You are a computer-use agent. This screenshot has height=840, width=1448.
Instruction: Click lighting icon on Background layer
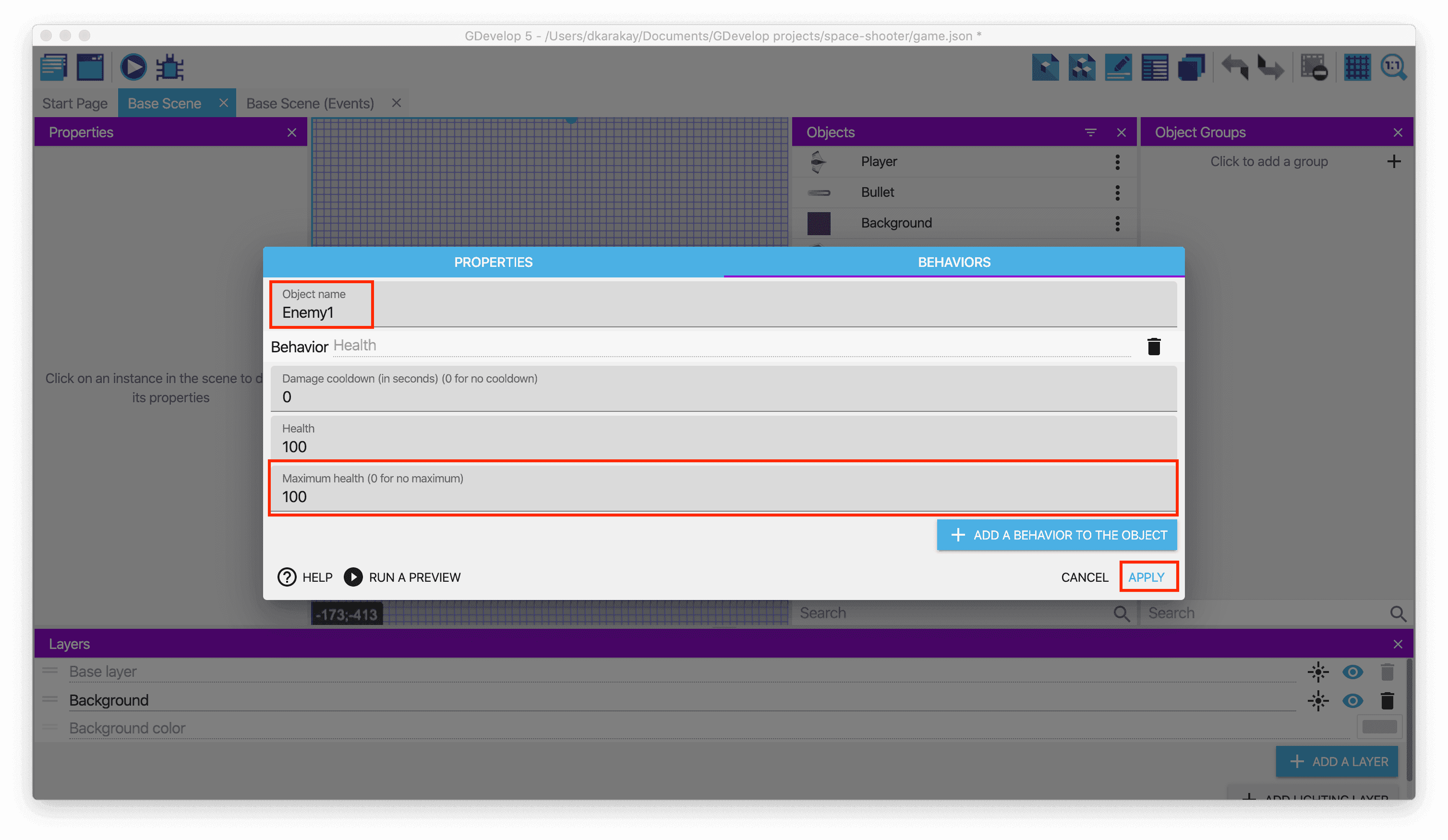click(1318, 700)
